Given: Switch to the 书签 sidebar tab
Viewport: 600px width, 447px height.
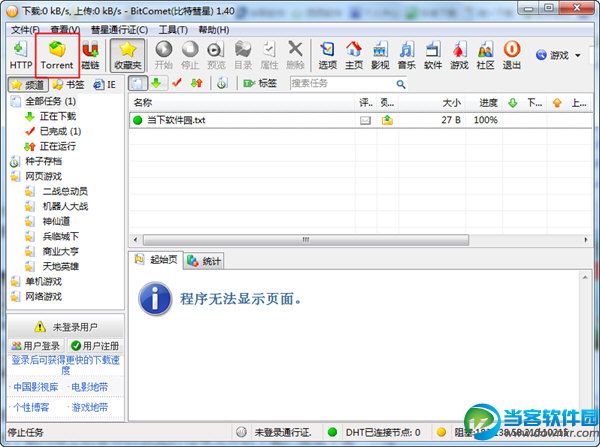Looking at the screenshot, I should (68, 85).
